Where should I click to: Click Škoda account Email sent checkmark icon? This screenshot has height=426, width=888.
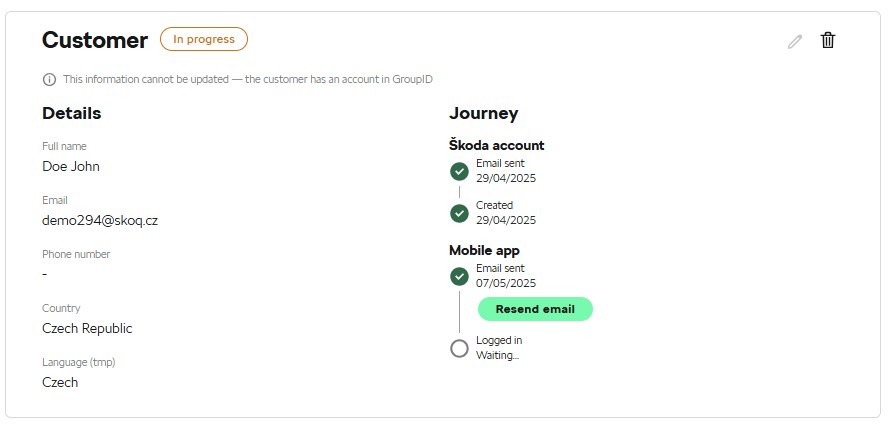click(459, 171)
